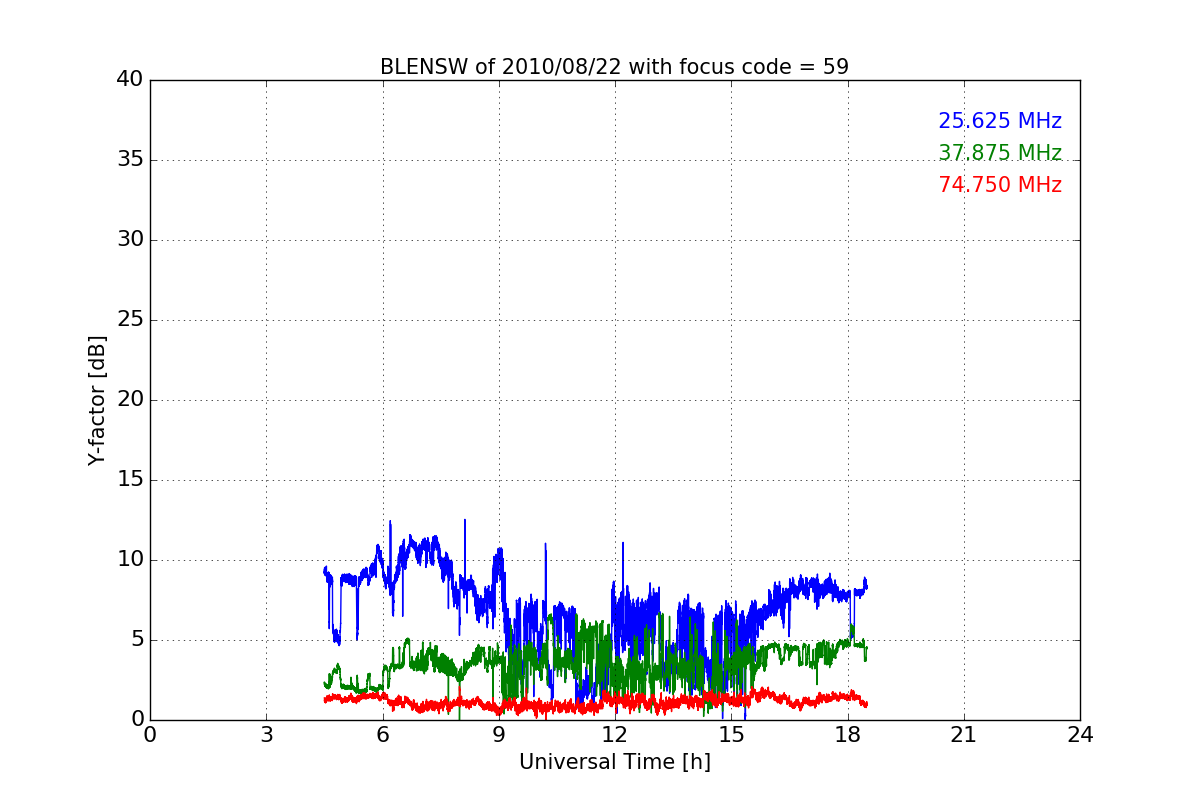Click the x-axis tick label 21
This screenshot has width=1200, height=800.
tap(964, 735)
